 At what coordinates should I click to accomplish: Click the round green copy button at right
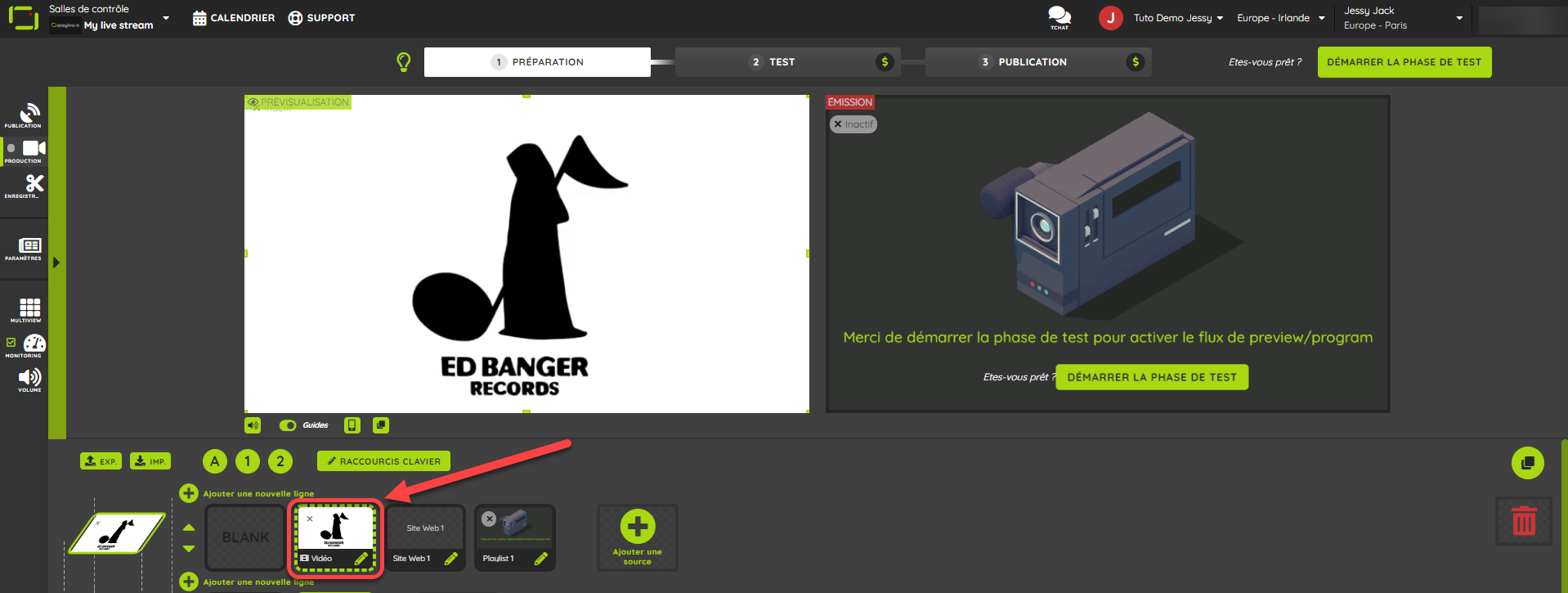pos(1527,463)
